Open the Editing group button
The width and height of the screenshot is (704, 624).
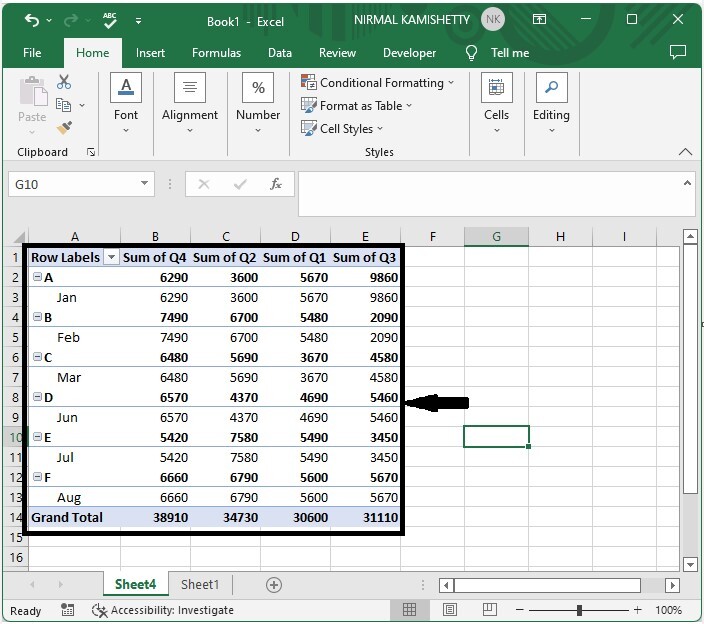pyautogui.click(x=551, y=103)
